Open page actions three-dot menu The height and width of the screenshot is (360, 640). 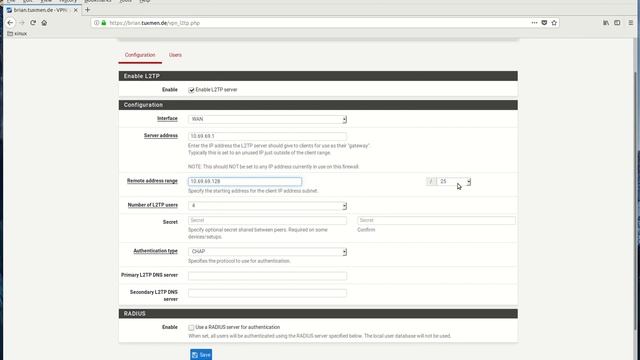coord(534,23)
